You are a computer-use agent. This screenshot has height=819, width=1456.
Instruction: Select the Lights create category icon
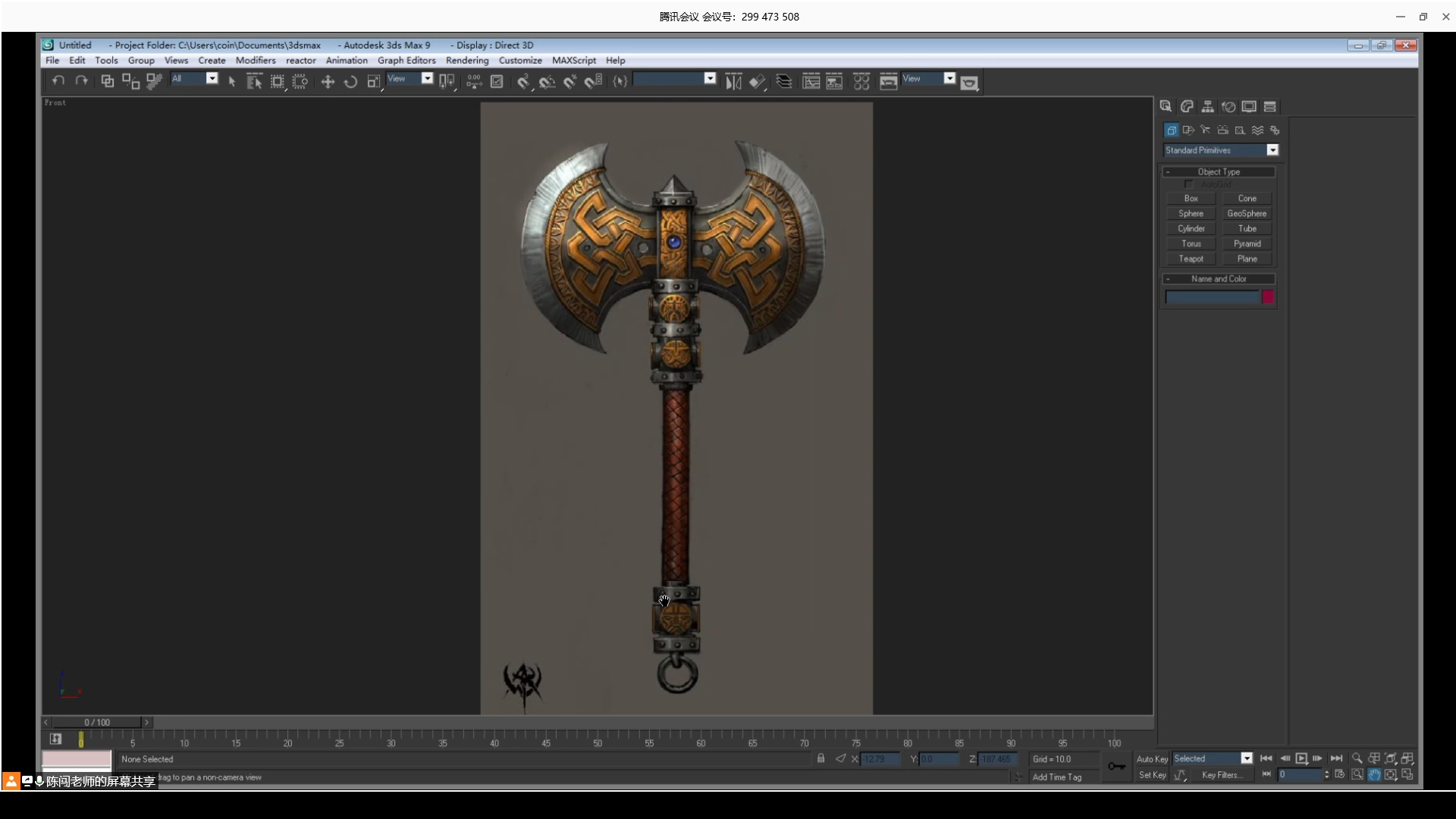tap(1206, 130)
